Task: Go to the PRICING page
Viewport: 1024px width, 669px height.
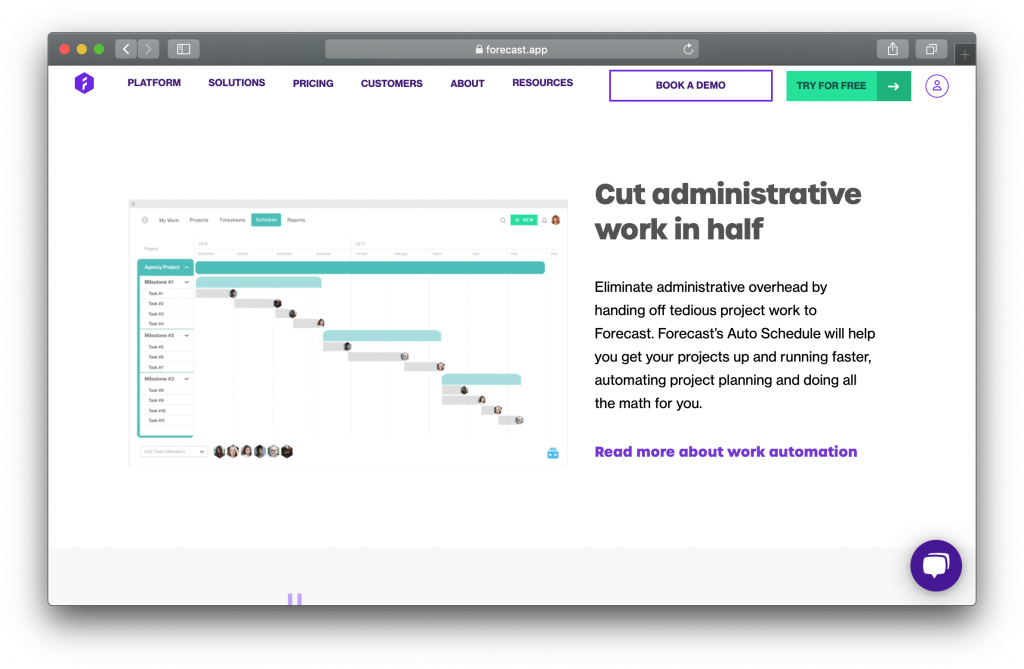Action: click(x=313, y=84)
